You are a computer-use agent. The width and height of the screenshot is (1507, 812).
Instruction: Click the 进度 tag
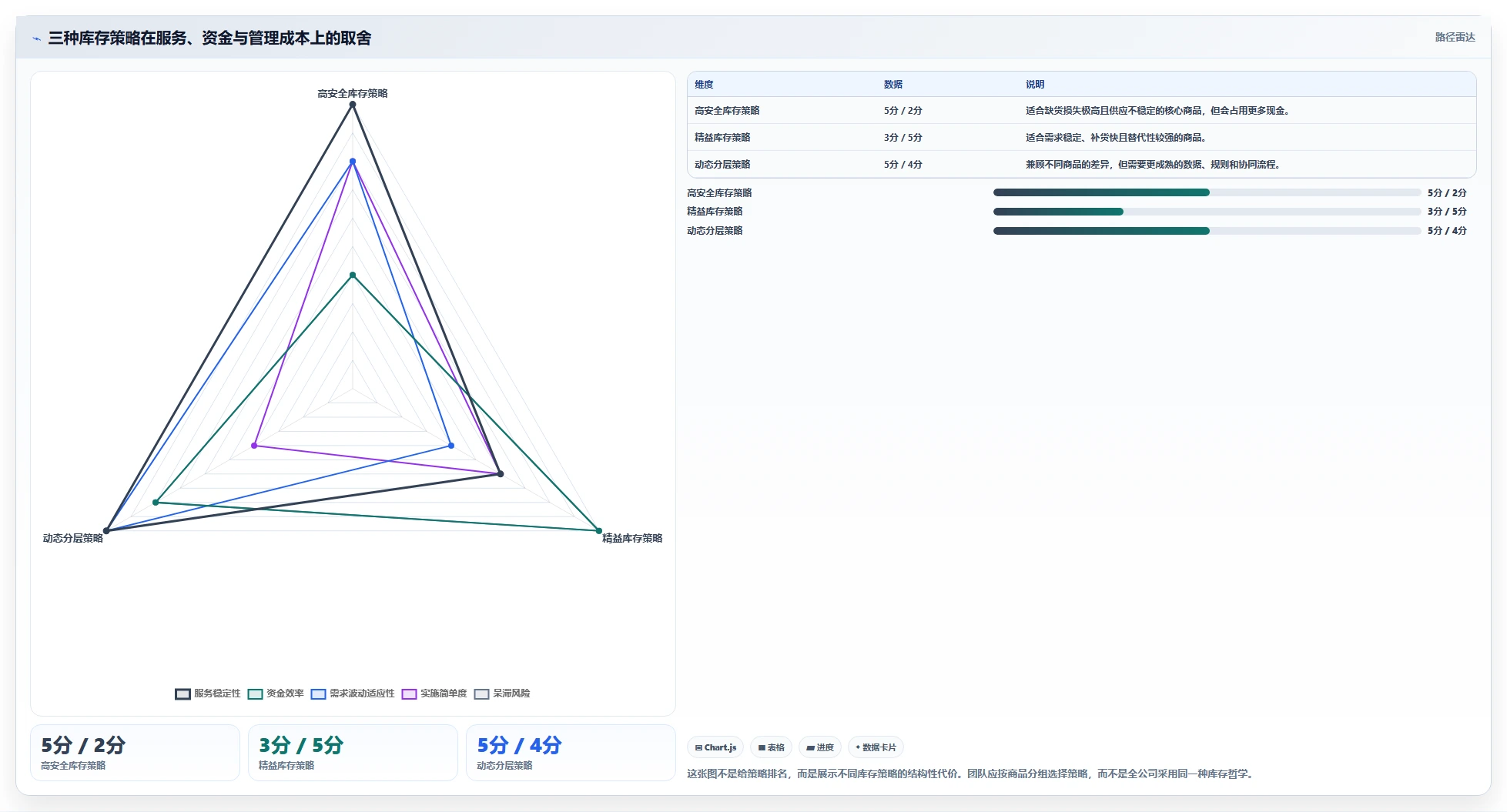(820, 747)
